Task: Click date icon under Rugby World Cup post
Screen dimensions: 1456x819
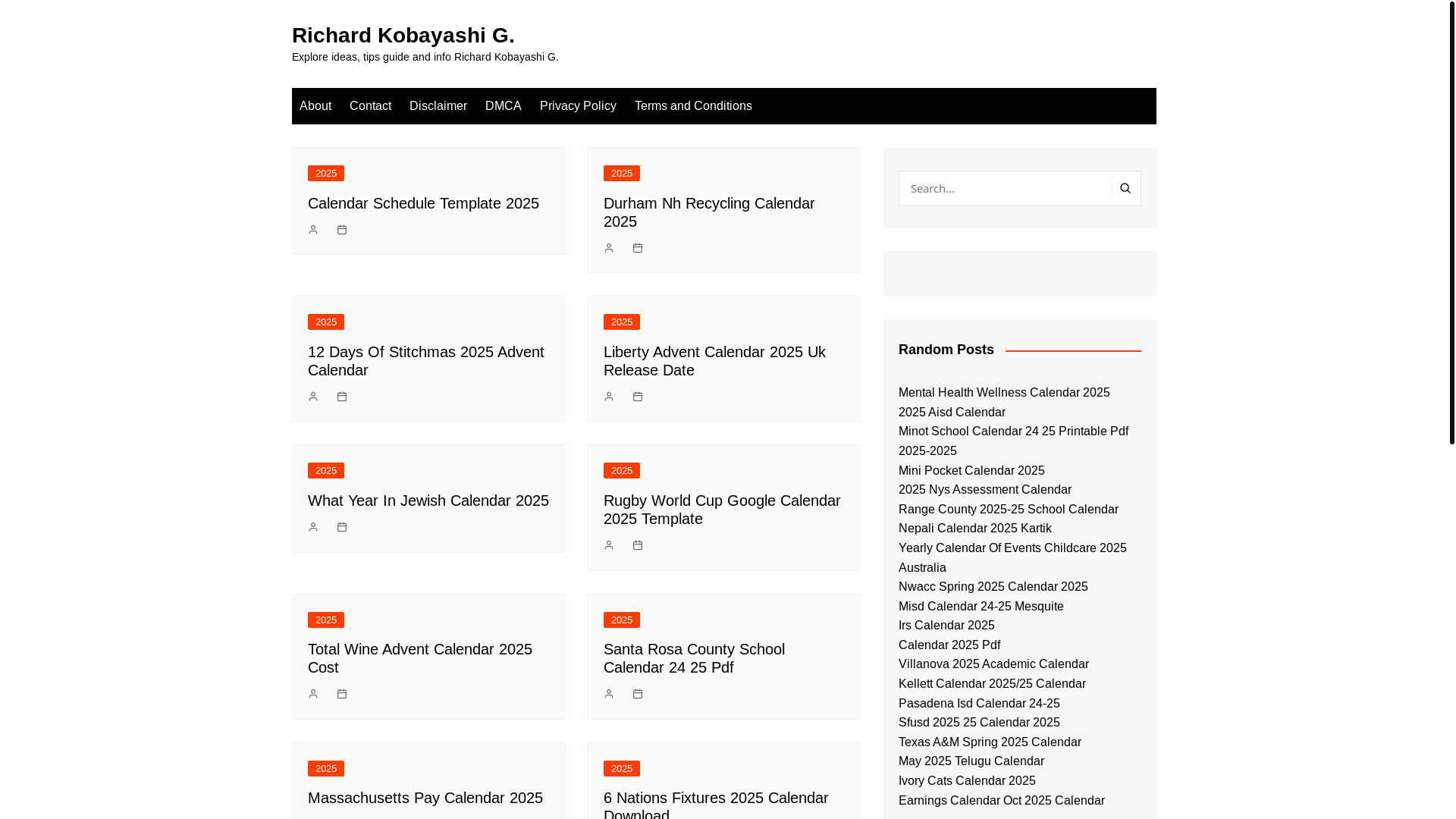Action: click(x=638, y=545)
